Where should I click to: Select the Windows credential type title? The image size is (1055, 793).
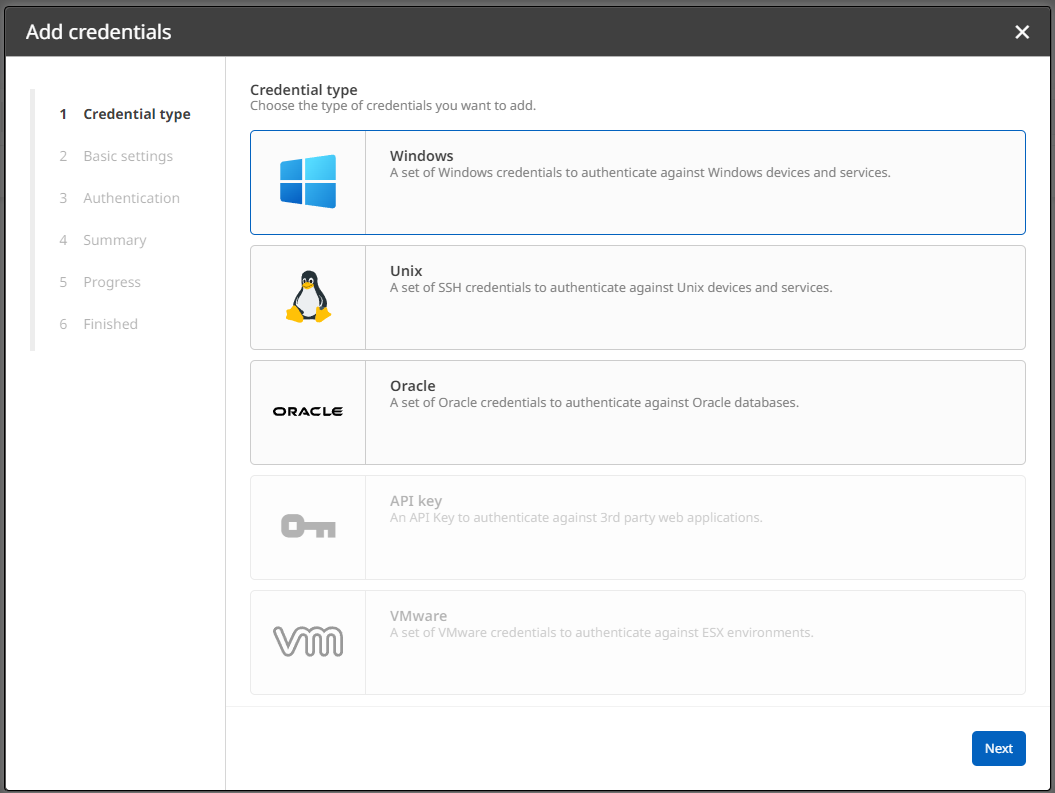421,156
